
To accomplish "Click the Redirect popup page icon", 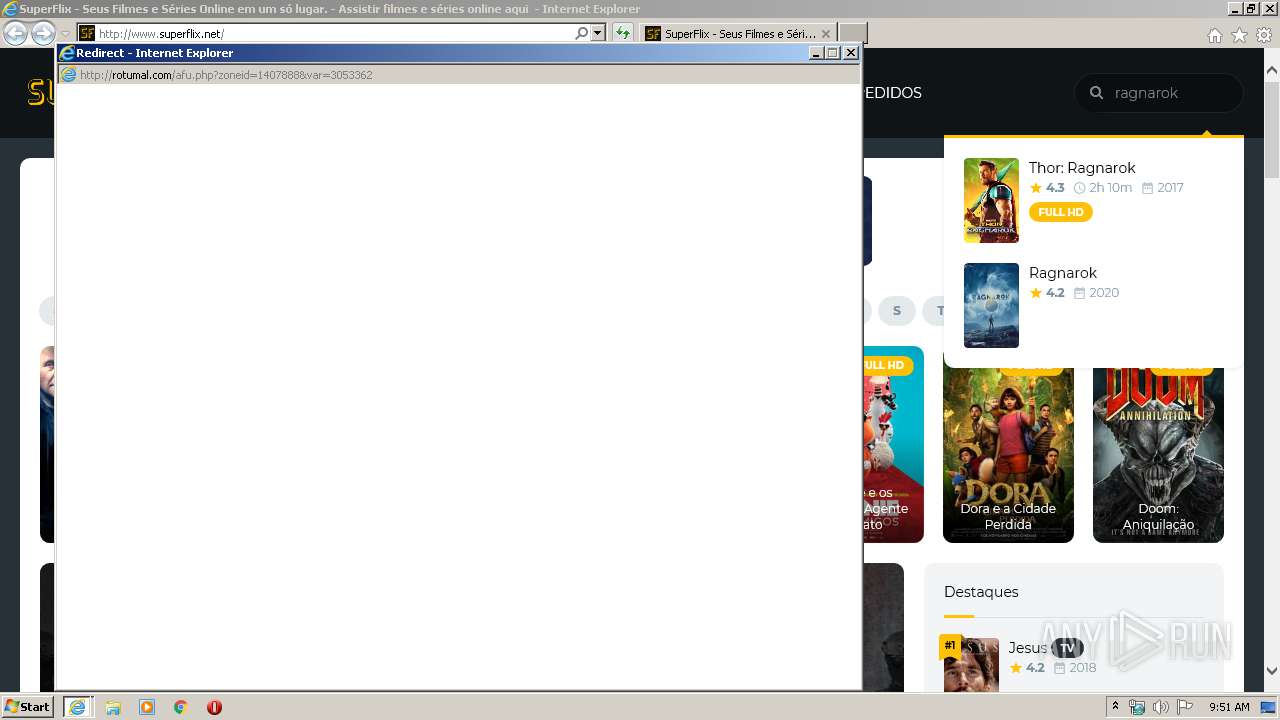I will click(68, 75).
